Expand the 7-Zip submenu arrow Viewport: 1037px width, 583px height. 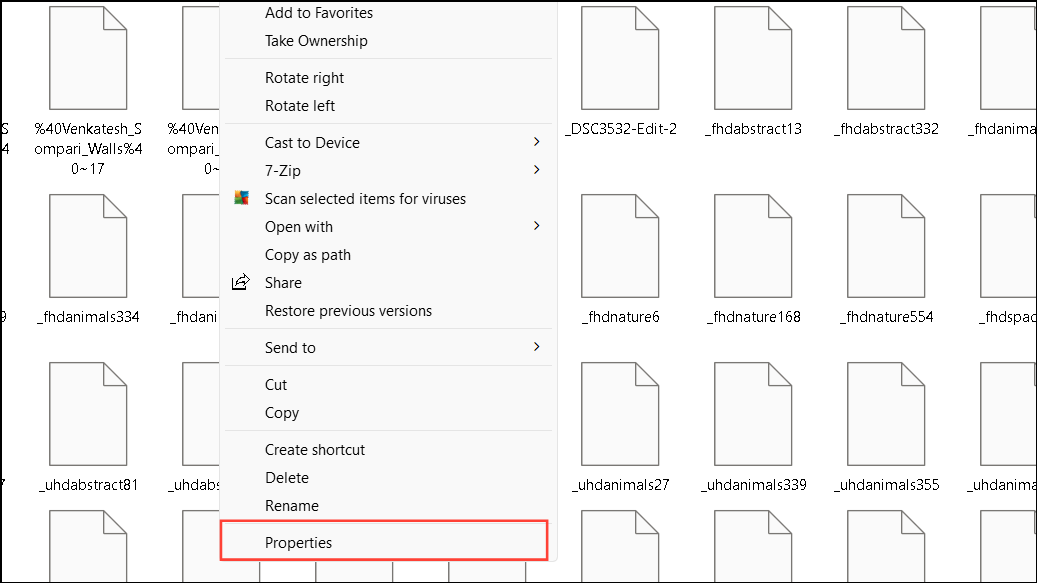[x=537, y=170]
